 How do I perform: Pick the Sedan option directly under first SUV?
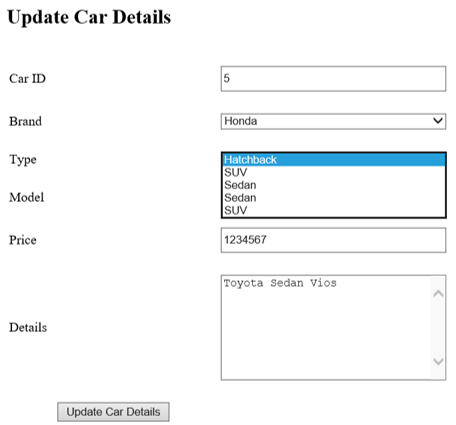click(334, 185)
